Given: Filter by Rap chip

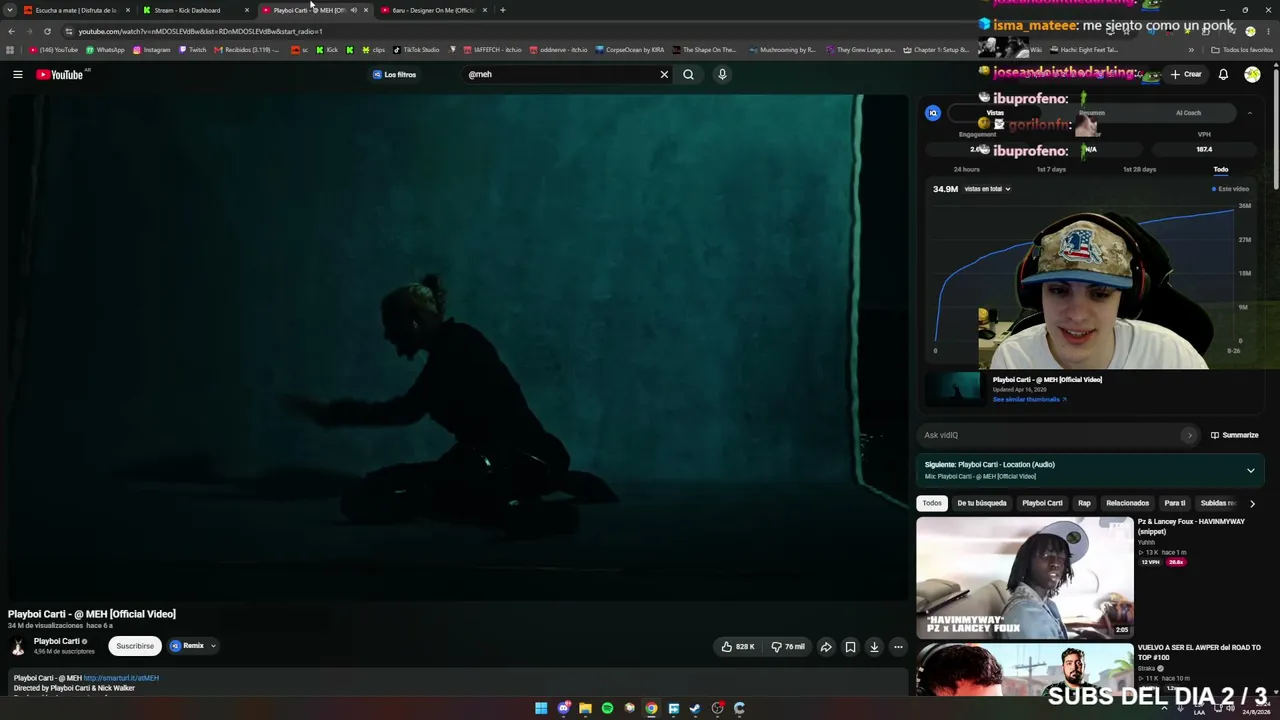Looking at the screenshot, I should tap(1084, 503).
